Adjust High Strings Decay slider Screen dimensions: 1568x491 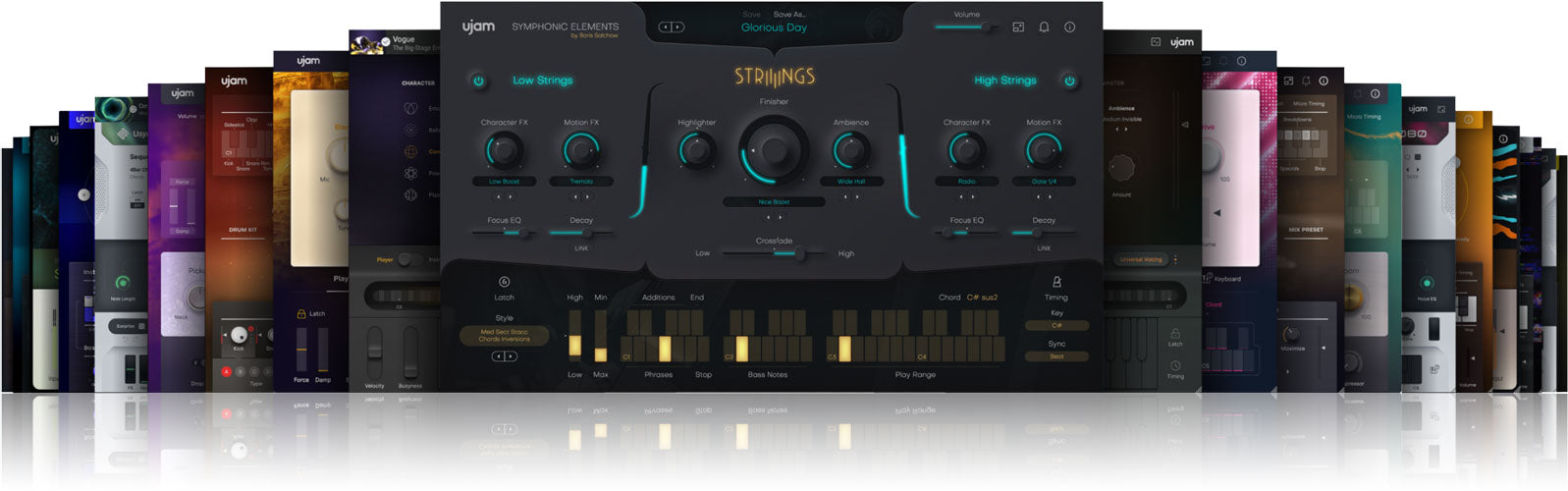pyautogui.click(x=1044, y=233)
